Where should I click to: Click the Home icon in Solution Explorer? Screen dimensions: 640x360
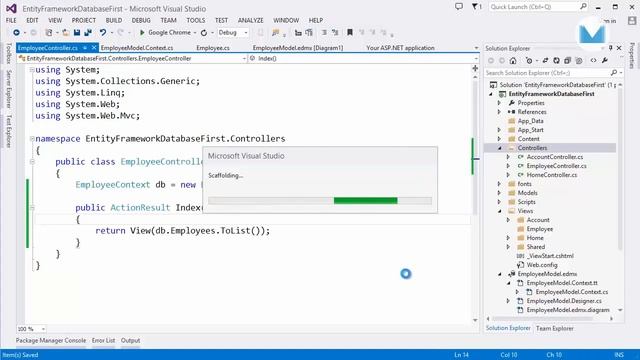513,60
